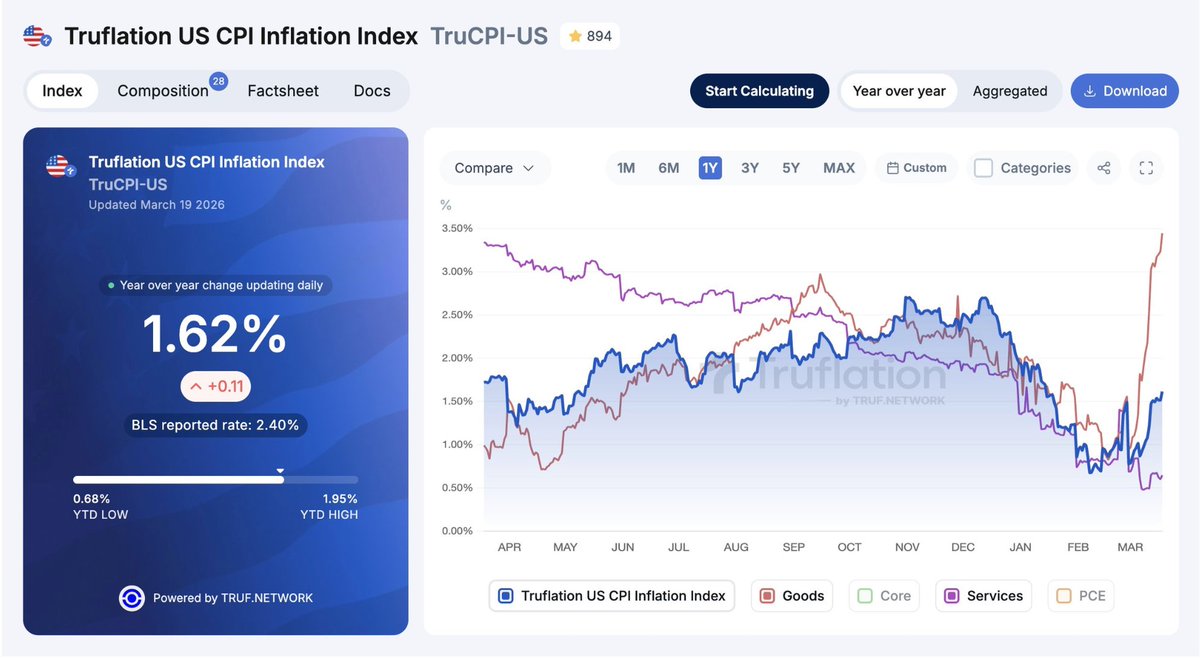1200x659 pixels.
Task: Select the 3Y time range
Action: (750, 168)
